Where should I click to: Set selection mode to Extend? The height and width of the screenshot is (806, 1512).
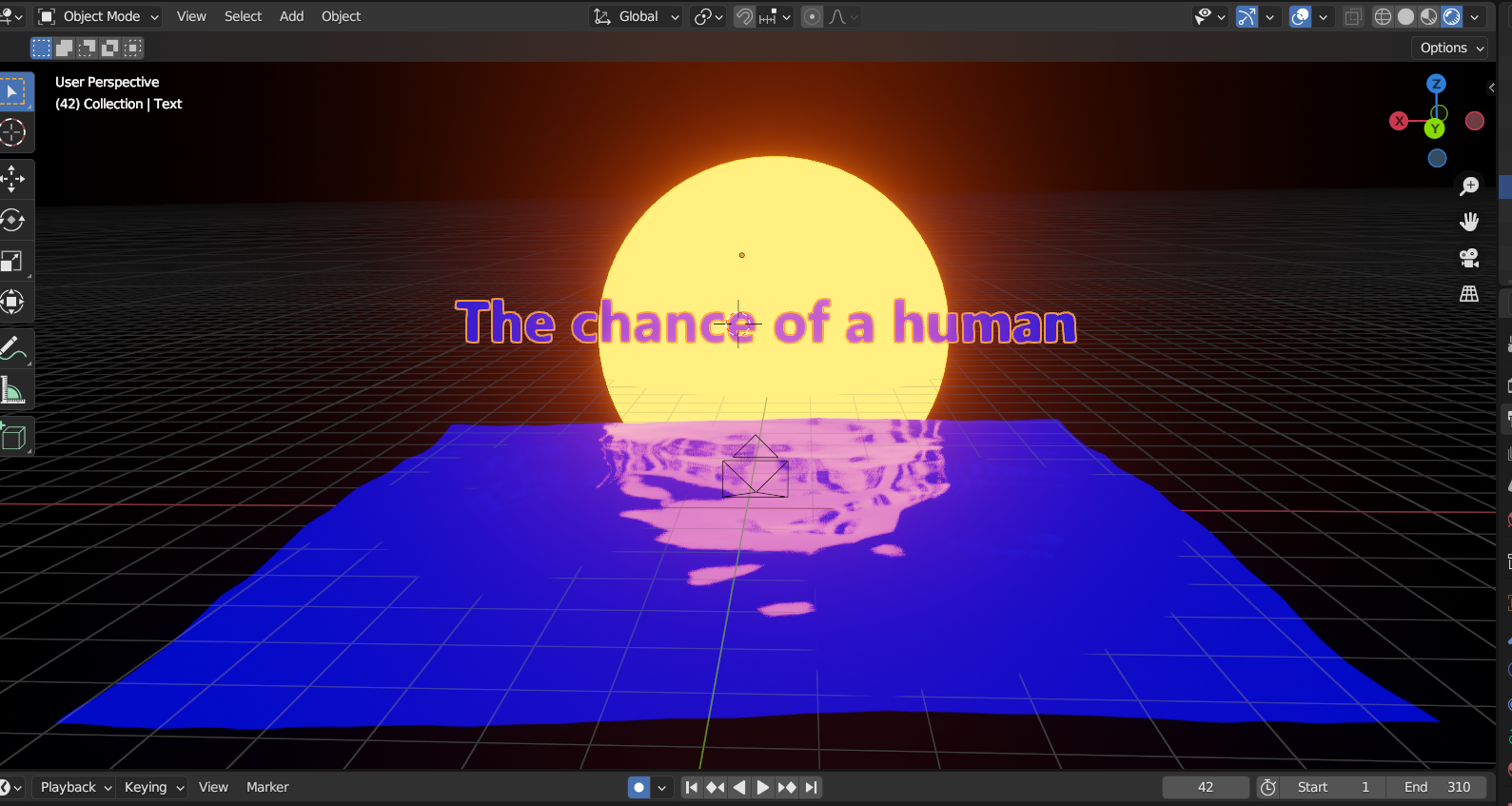coord(65,48)
